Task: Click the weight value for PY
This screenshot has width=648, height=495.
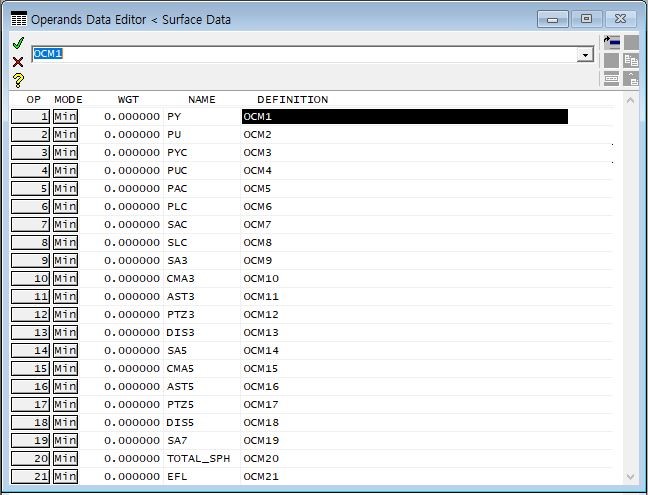Action: pyautogui.click(x=132, y=117)
